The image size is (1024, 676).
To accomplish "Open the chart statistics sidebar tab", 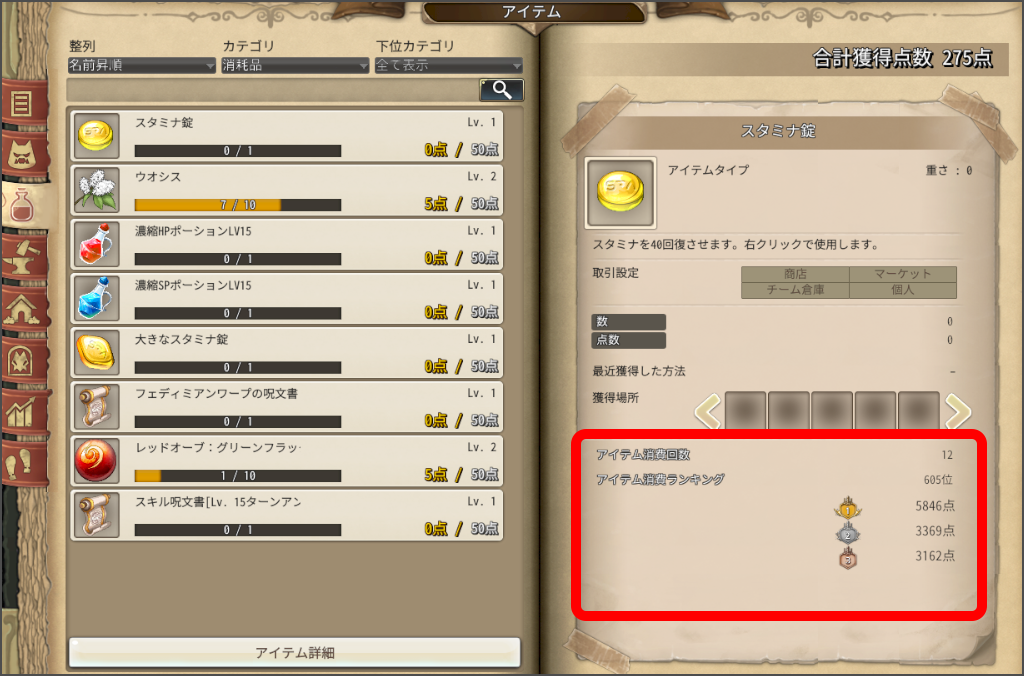I will point(24,412).
